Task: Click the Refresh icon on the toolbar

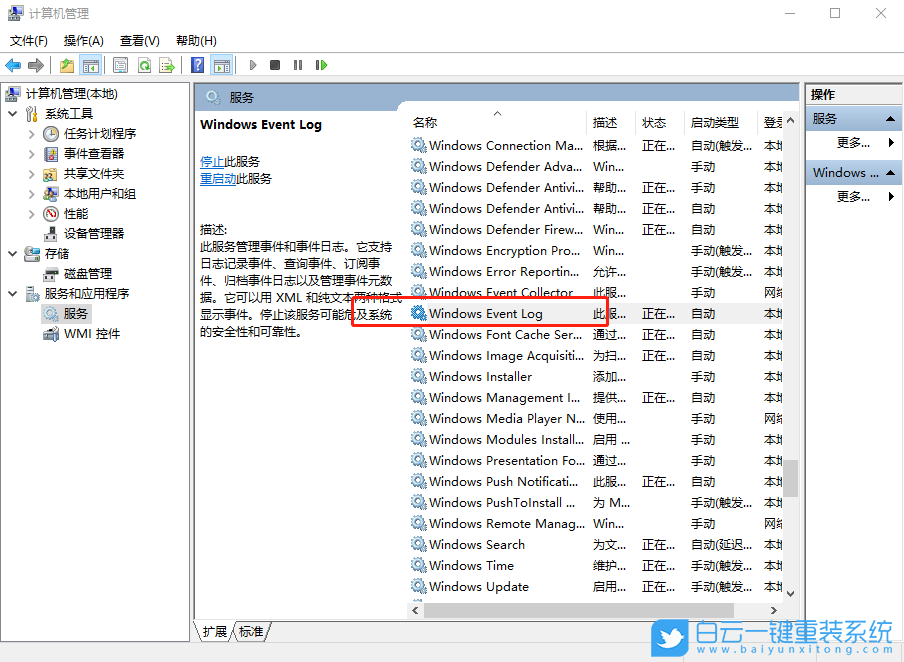Action: (x=144, y=64)
